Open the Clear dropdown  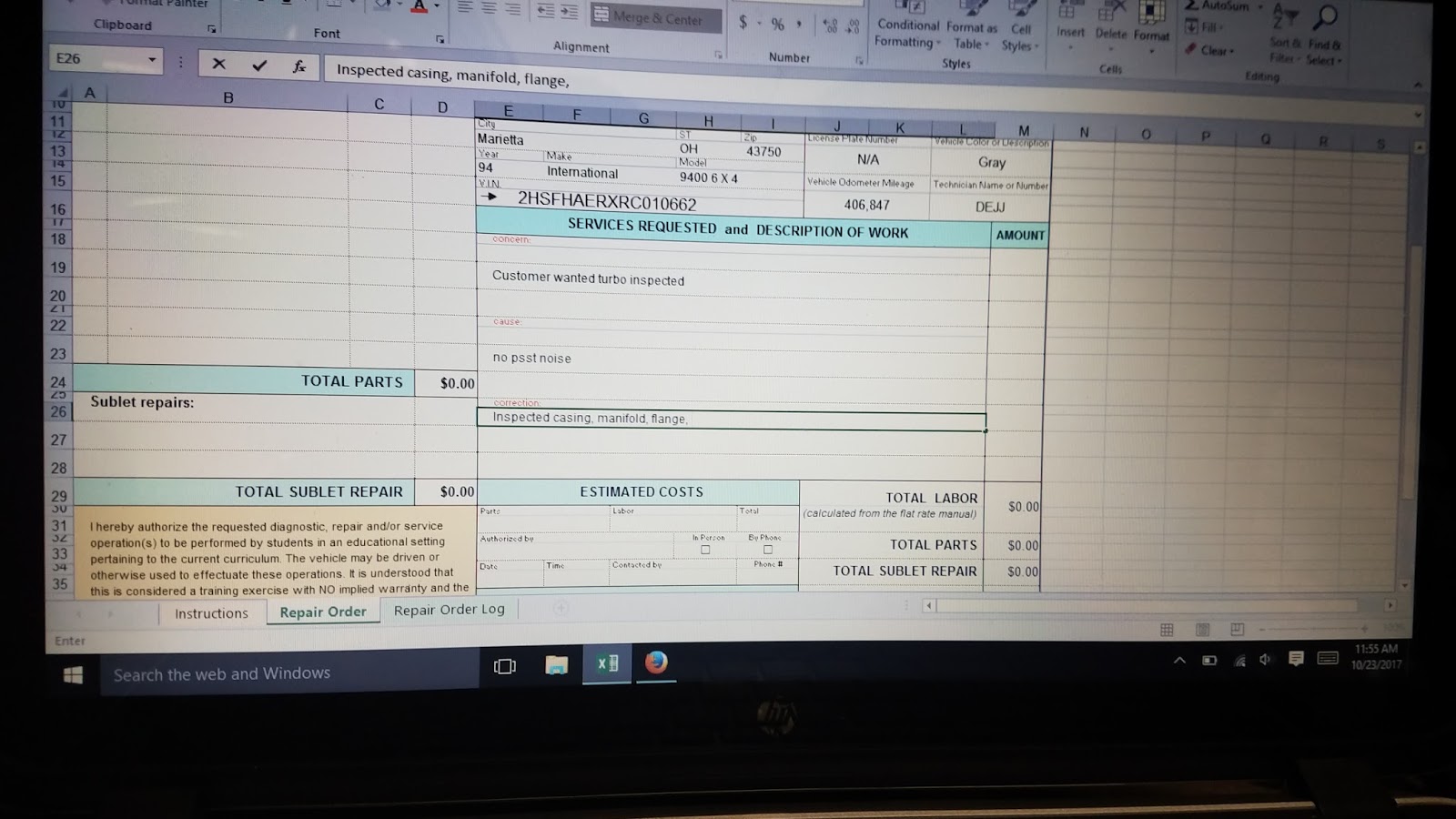pyautogui.click(x=1209, y=50)
